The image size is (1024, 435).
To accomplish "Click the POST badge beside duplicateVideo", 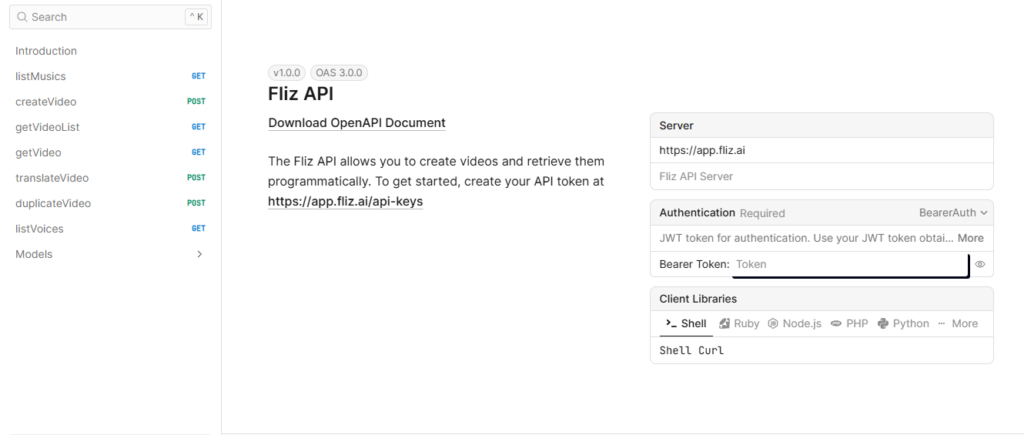I will [x=196, y=203].
